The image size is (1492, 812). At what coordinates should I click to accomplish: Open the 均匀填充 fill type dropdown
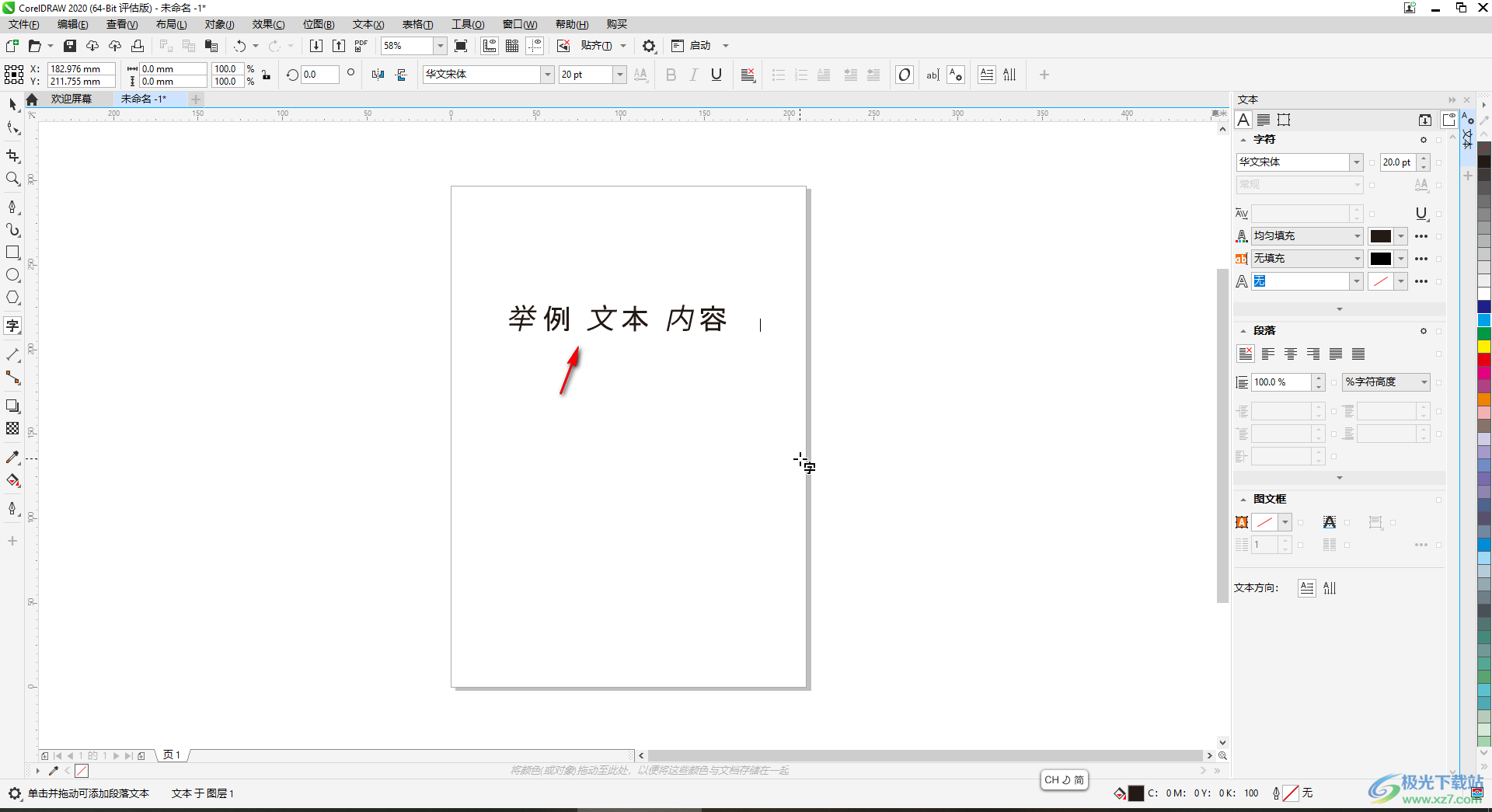point(1357,236)
